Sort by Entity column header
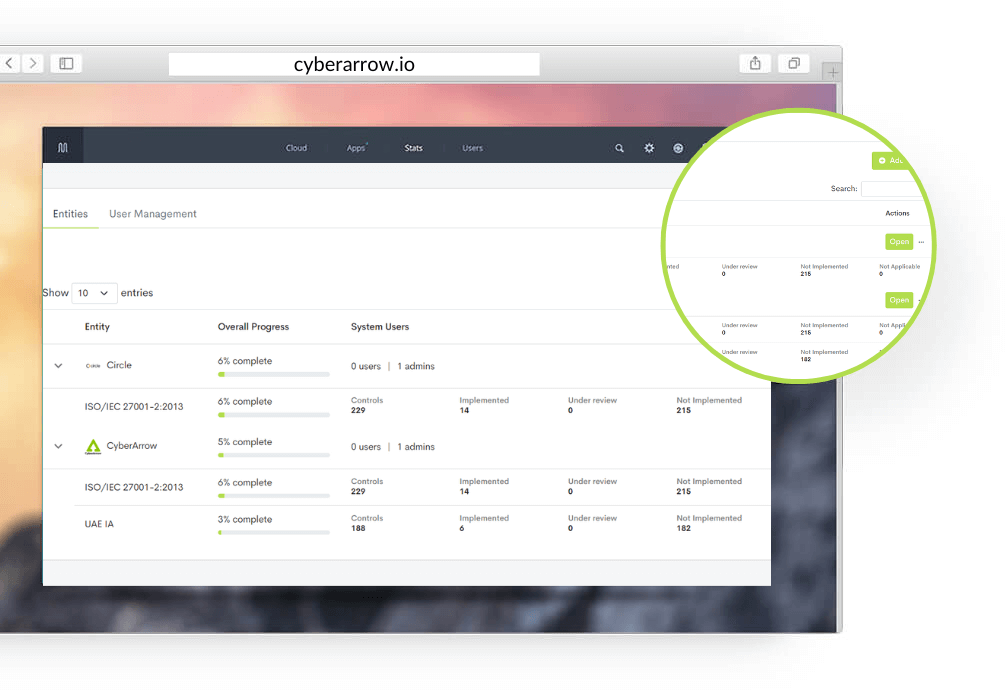This screenshot has width=1006, height=691. (98, 327)
